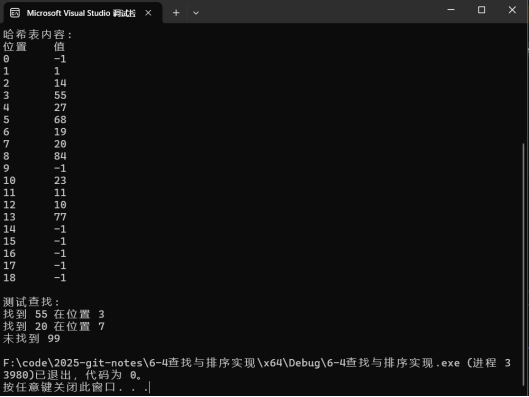Minimize the terminal window
Viewport: 529px width, 397px height.
click(451, 10)
